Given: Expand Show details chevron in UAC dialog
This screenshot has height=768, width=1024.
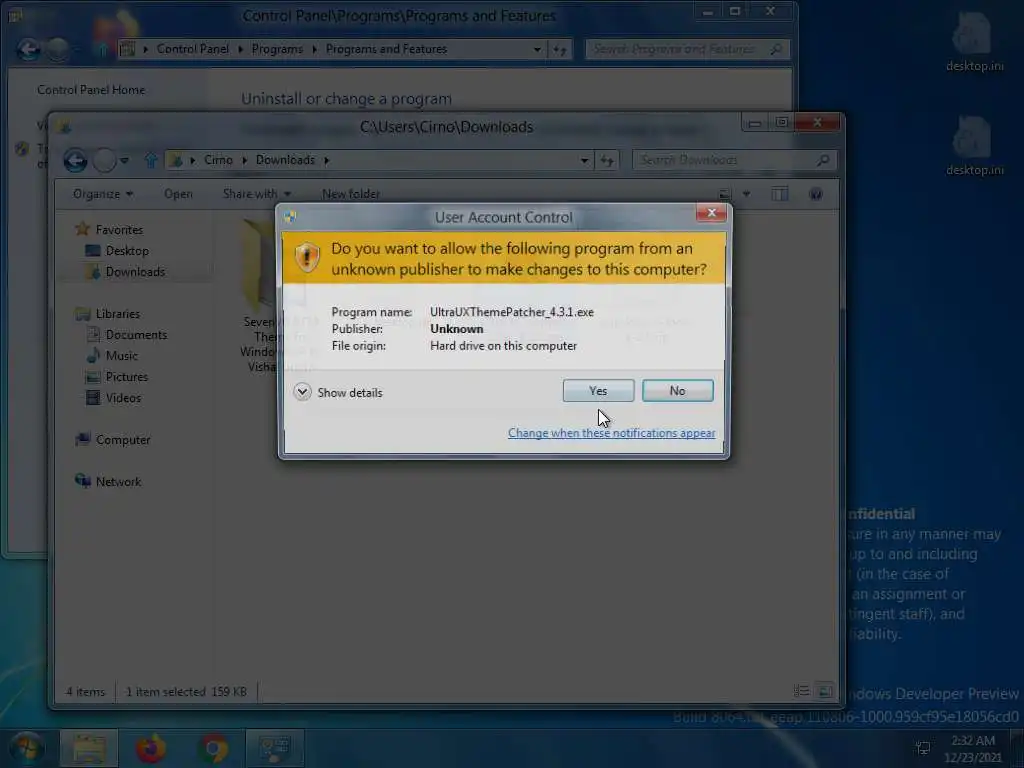Looking at the screenshot, I should click(302, 392).
